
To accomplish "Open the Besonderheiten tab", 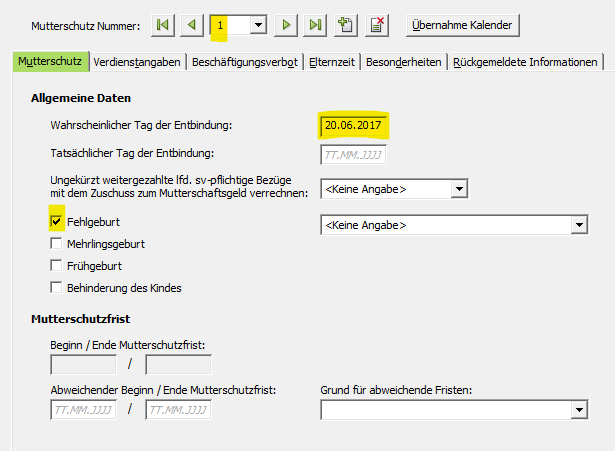I will (404, 62).
